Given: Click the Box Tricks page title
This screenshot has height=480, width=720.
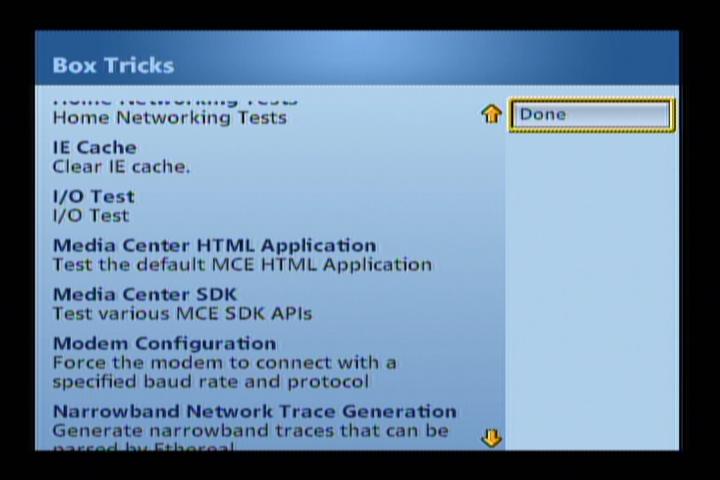Looking at the screenshot, I should 113,65.
